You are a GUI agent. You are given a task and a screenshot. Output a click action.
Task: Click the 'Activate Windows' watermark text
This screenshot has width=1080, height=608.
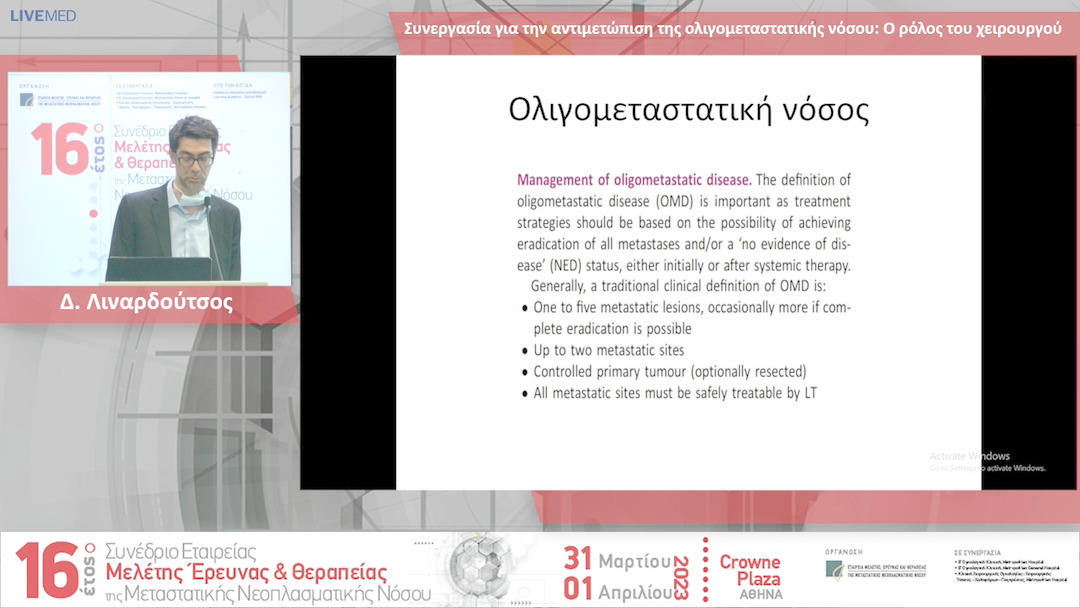(969, 456)
